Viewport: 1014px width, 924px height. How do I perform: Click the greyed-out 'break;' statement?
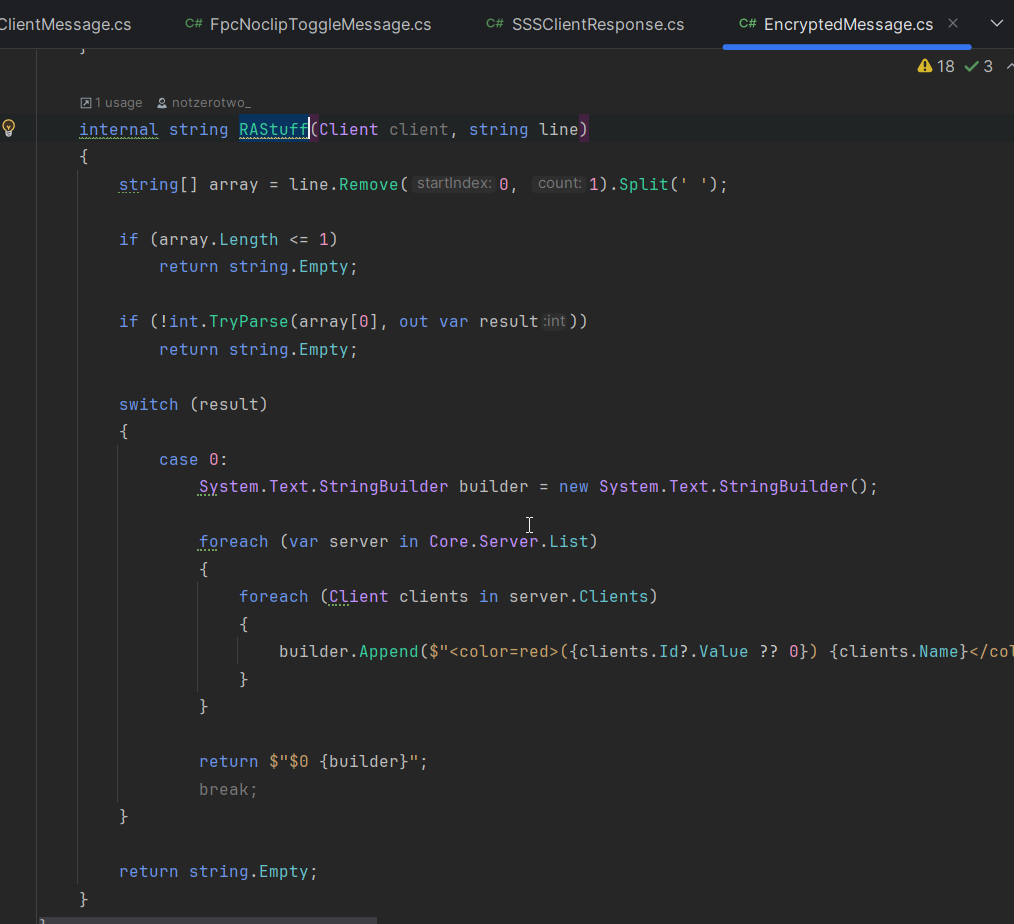[228, 790]
